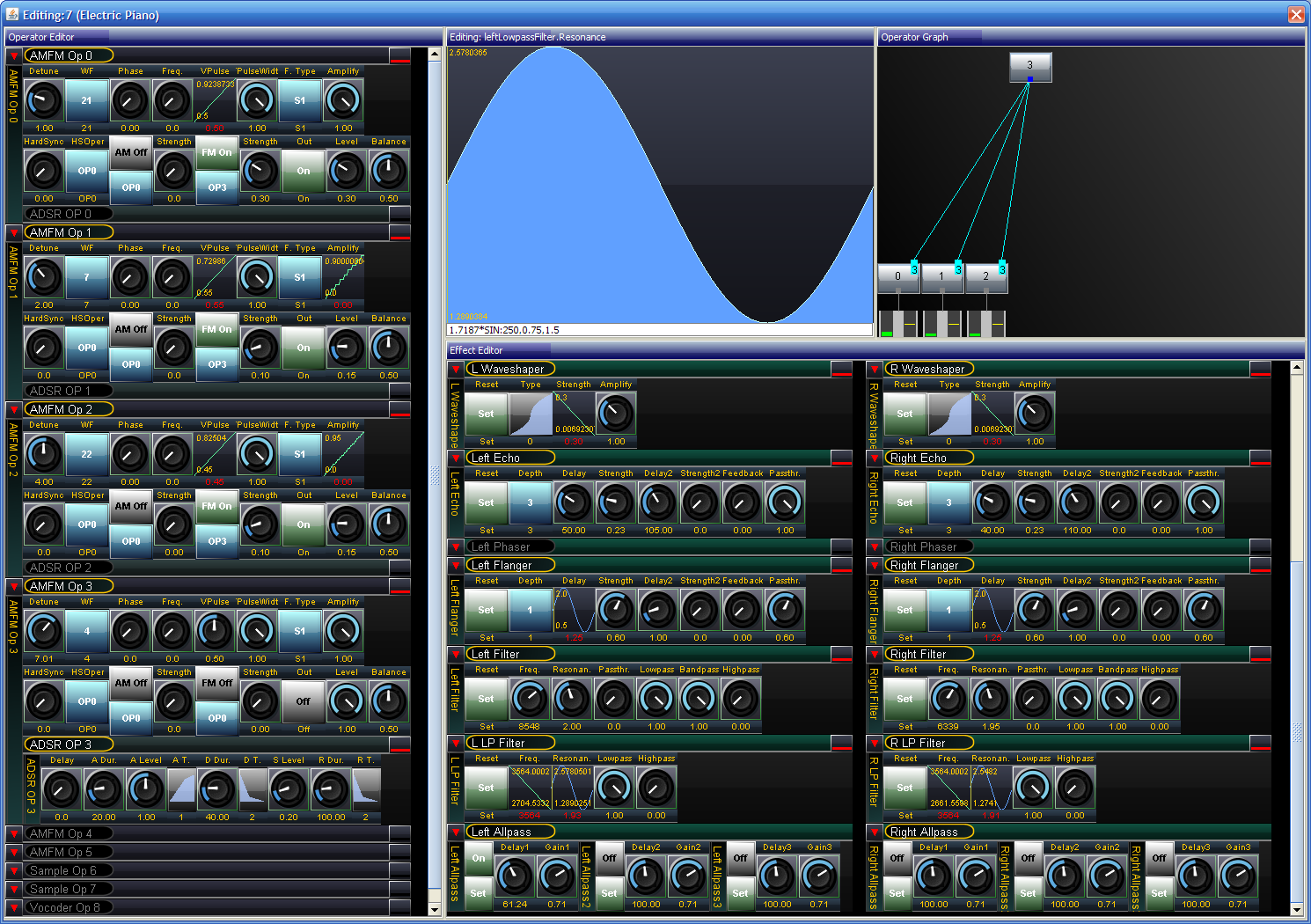Select Left Phaser header label
1311x924 pixels.
[x=511, y=546]
